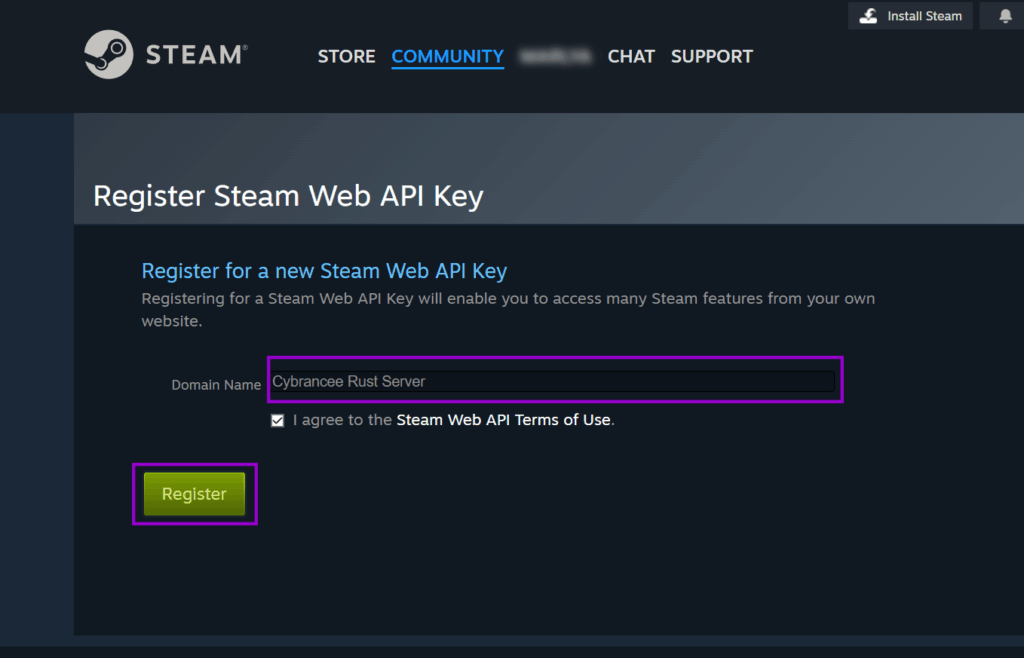Click the 'Domain Name' label

click(x=216, y=385)
